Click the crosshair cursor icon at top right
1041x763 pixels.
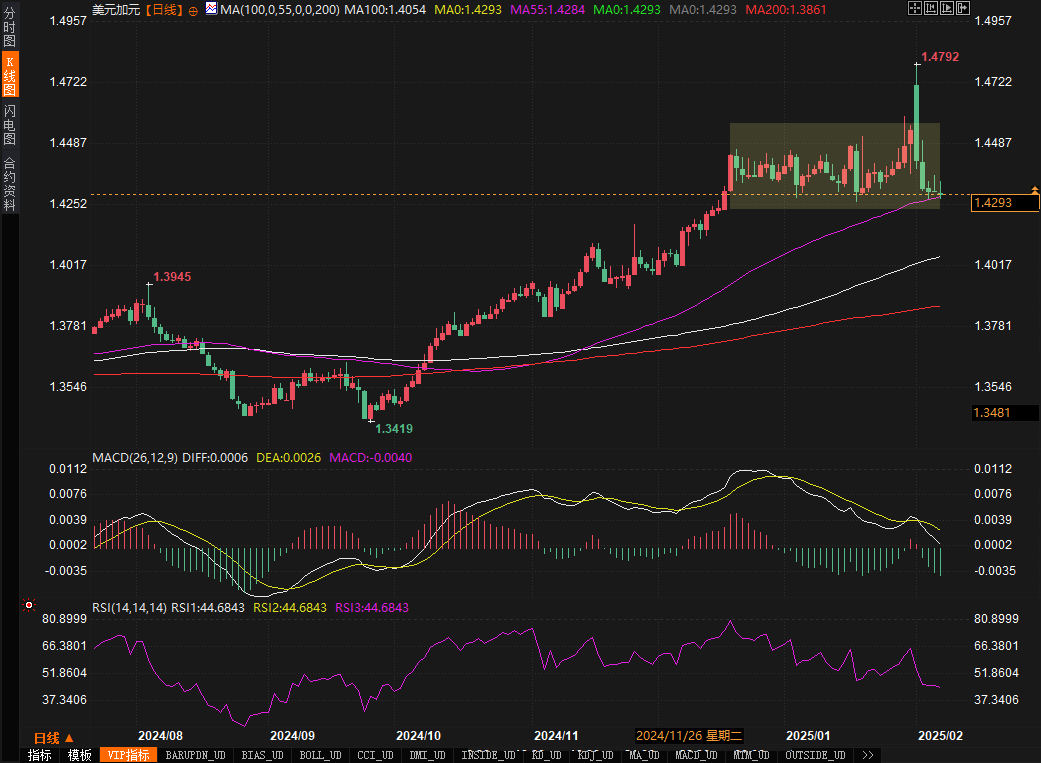(915, 8)
